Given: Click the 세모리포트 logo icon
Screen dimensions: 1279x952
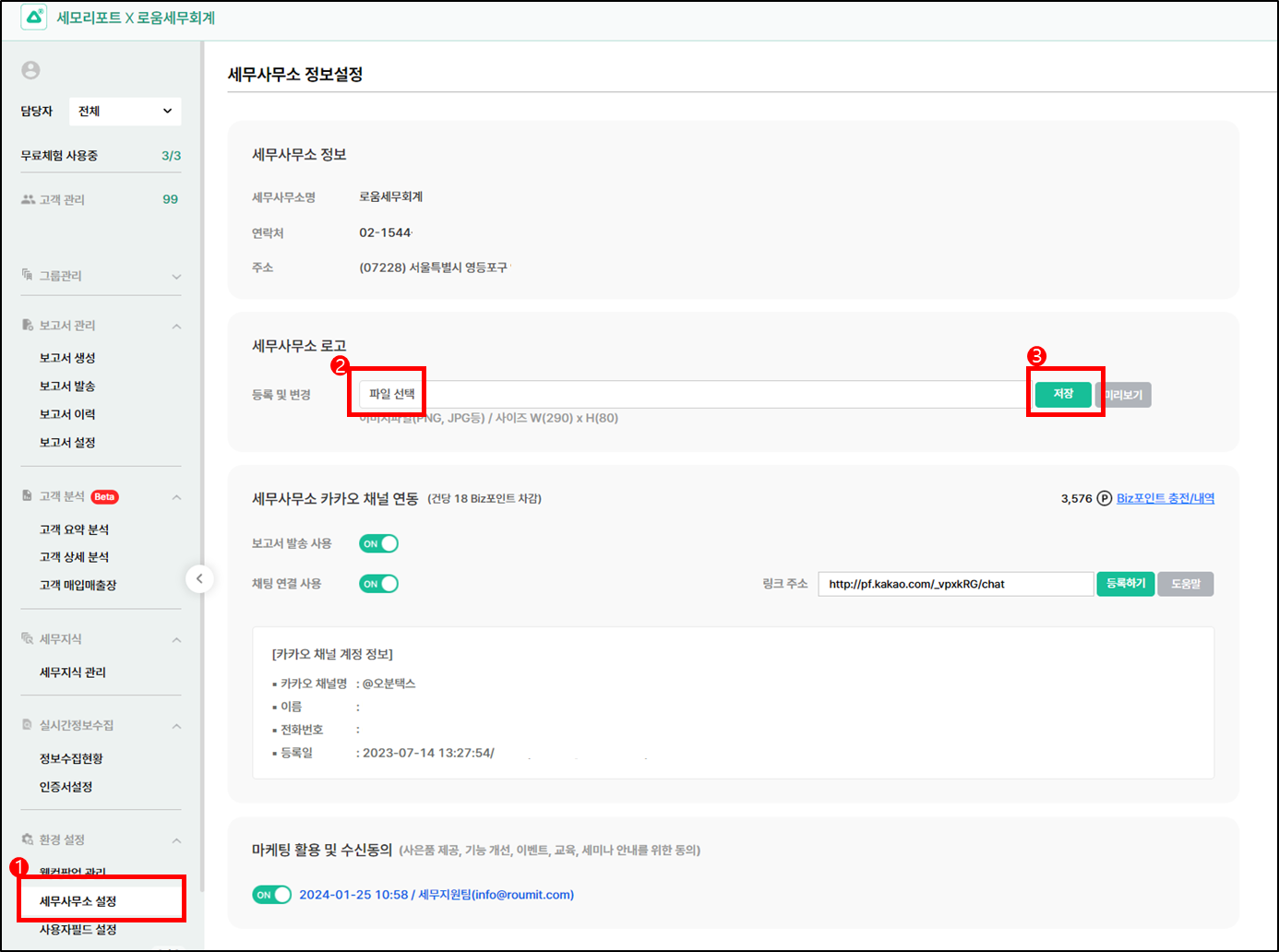Looking at the screenshot, I should (x=34, y=18).
